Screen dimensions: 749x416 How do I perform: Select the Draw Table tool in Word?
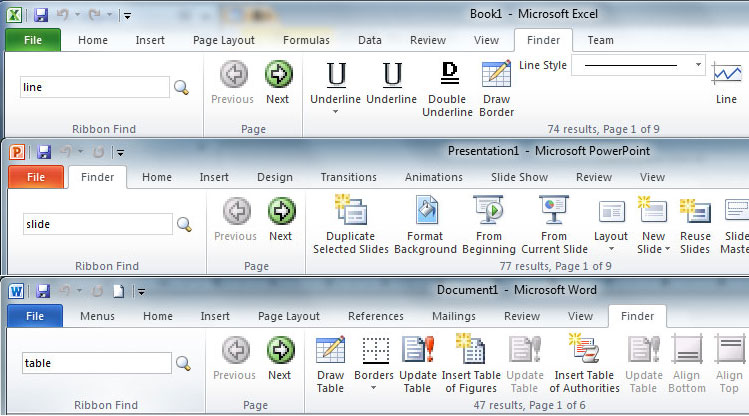pos(330,364)
